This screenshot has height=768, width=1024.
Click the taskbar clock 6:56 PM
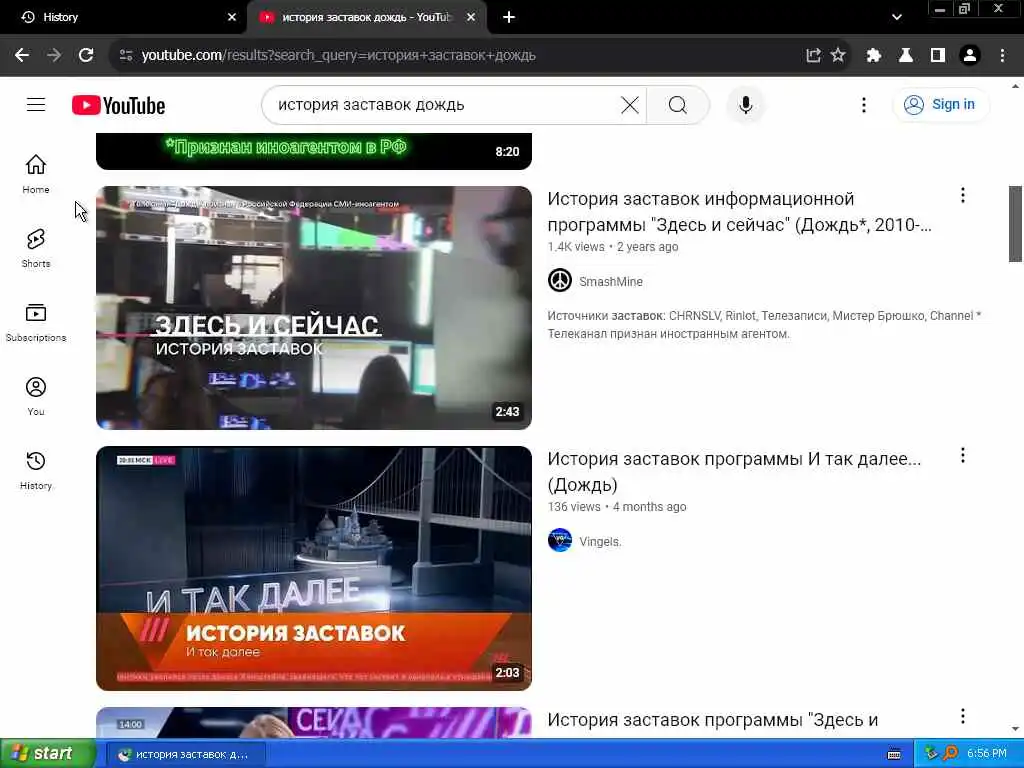point(987,754)
